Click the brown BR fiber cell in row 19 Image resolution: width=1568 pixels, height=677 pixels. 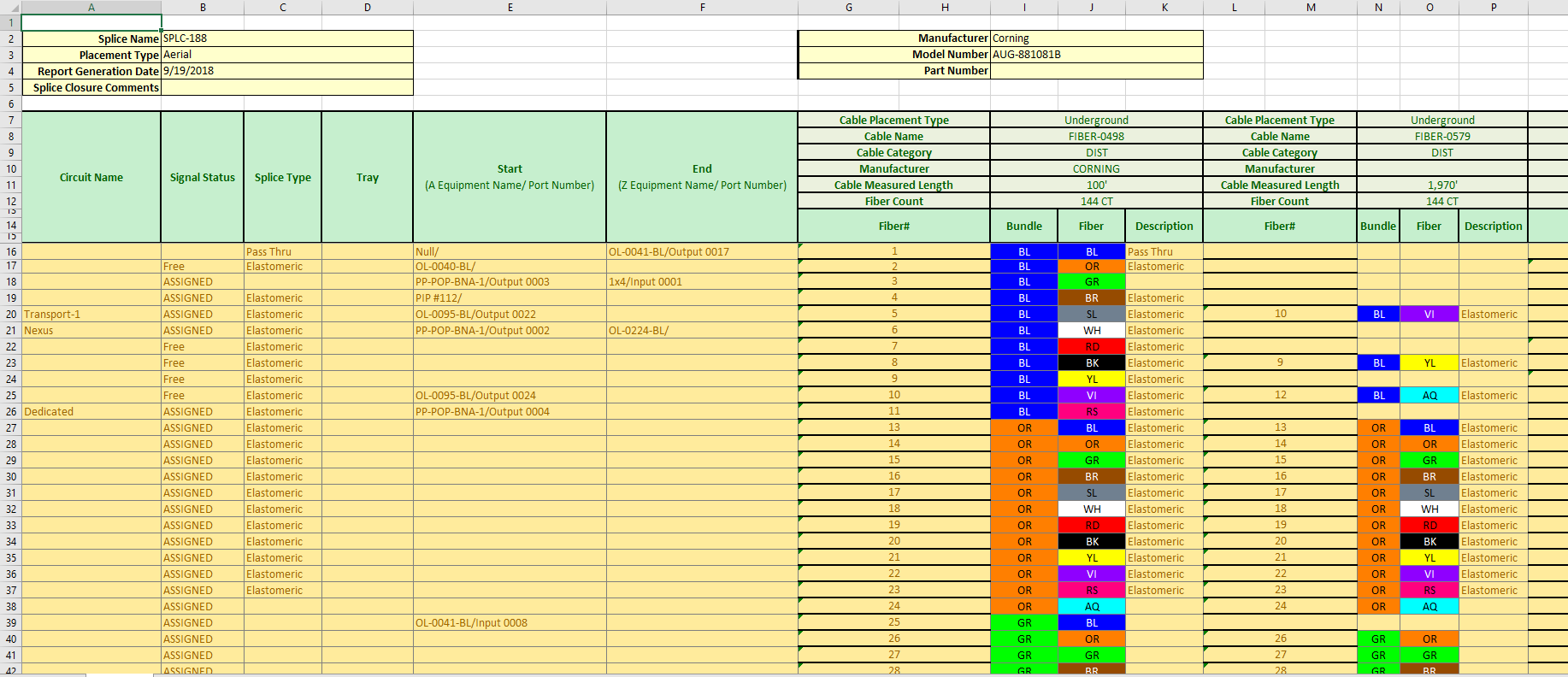(x=1091, y=298)
